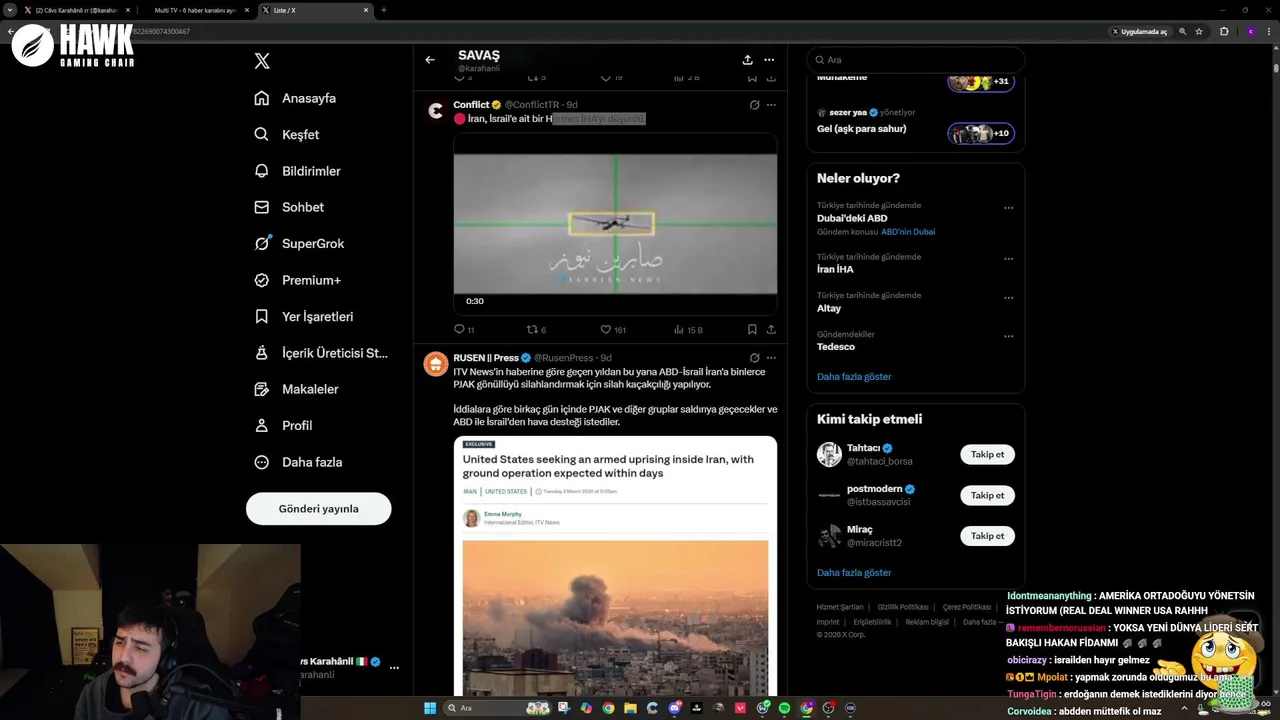The image size is (1280, 720).
Task: Follow Tahtacı with Takip et
Action: 987,454
